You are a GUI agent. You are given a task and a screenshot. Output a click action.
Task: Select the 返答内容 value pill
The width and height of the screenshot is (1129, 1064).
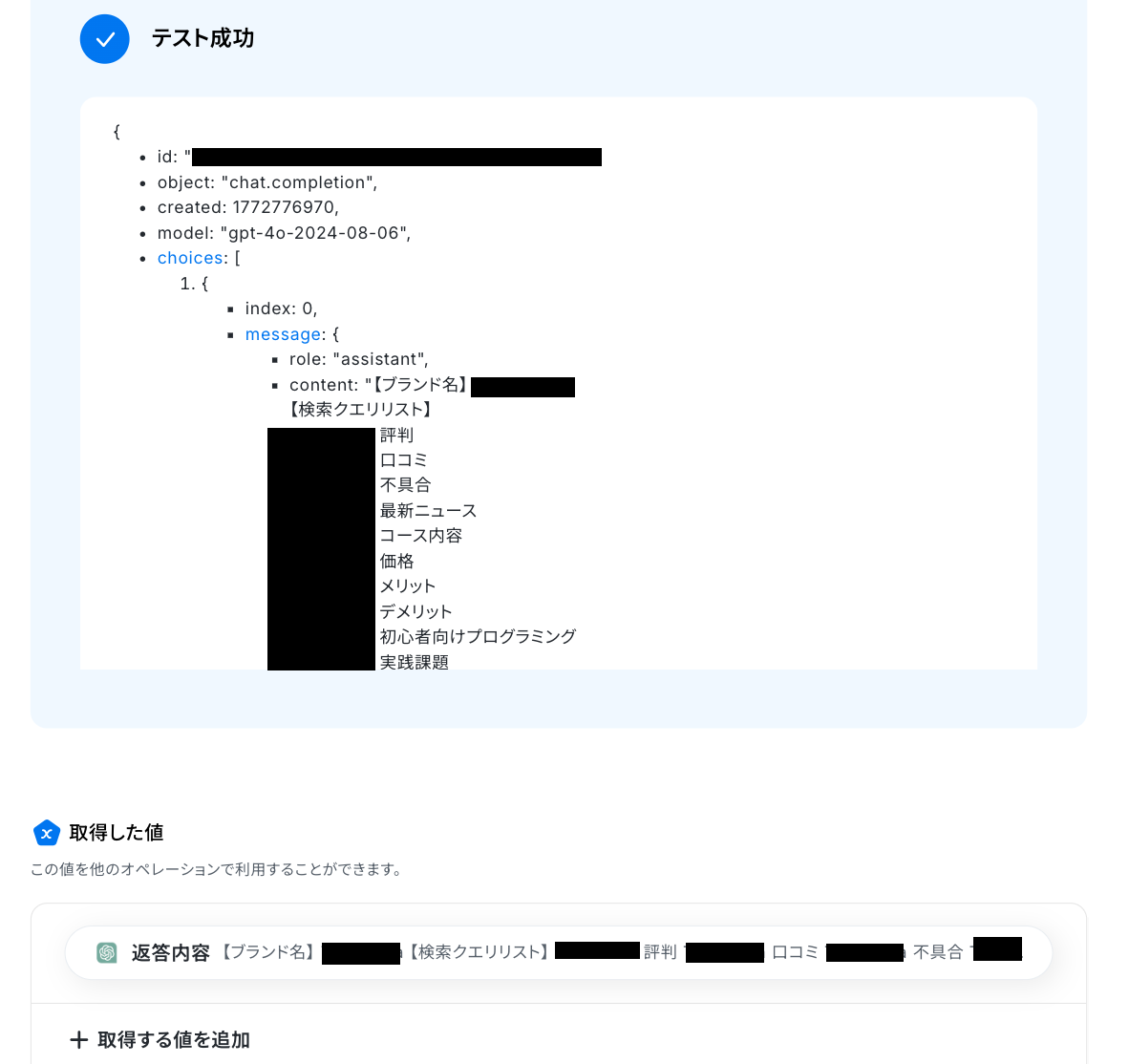[559, 952]
